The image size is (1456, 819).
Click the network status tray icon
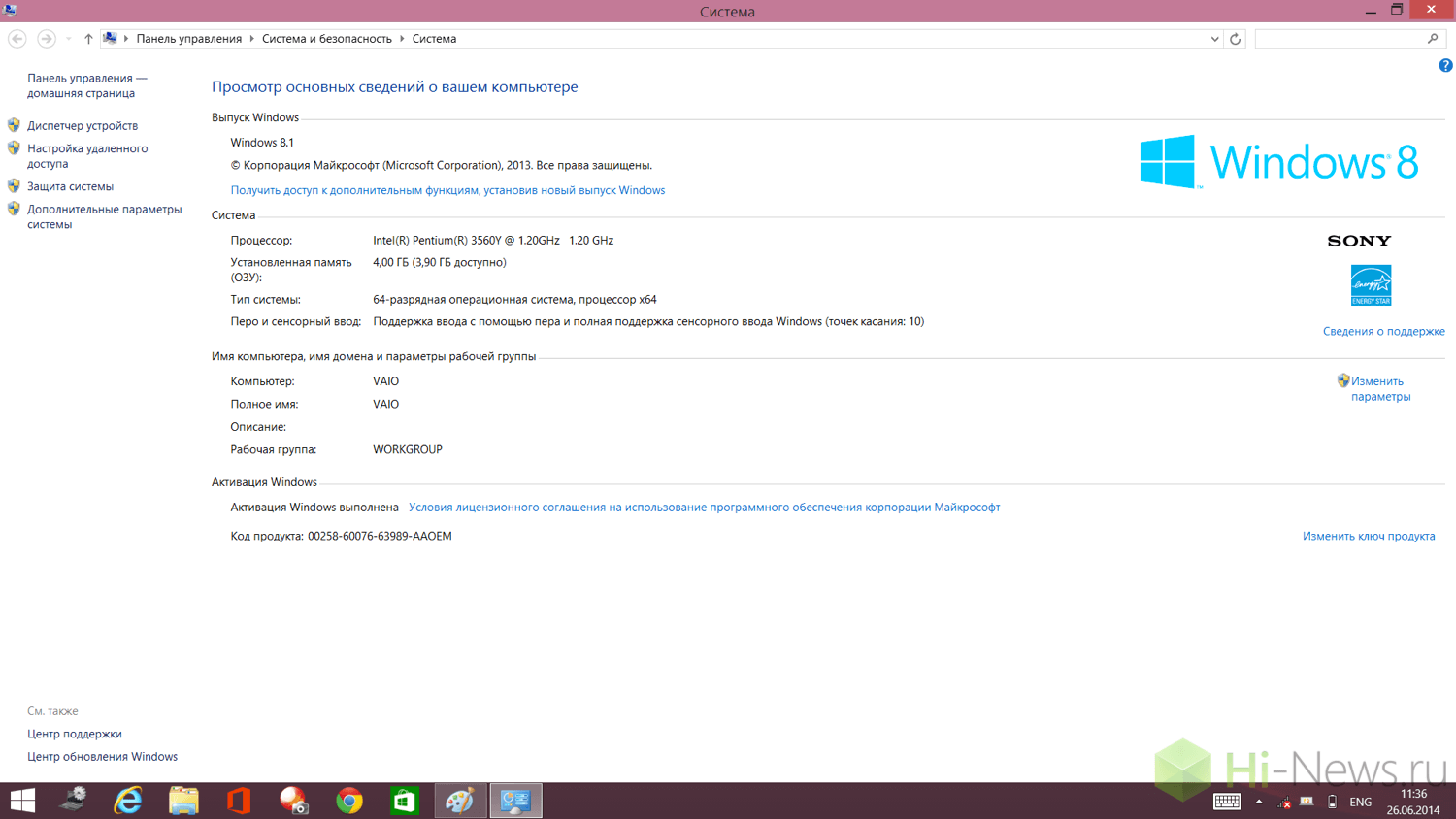[1283, 802]
